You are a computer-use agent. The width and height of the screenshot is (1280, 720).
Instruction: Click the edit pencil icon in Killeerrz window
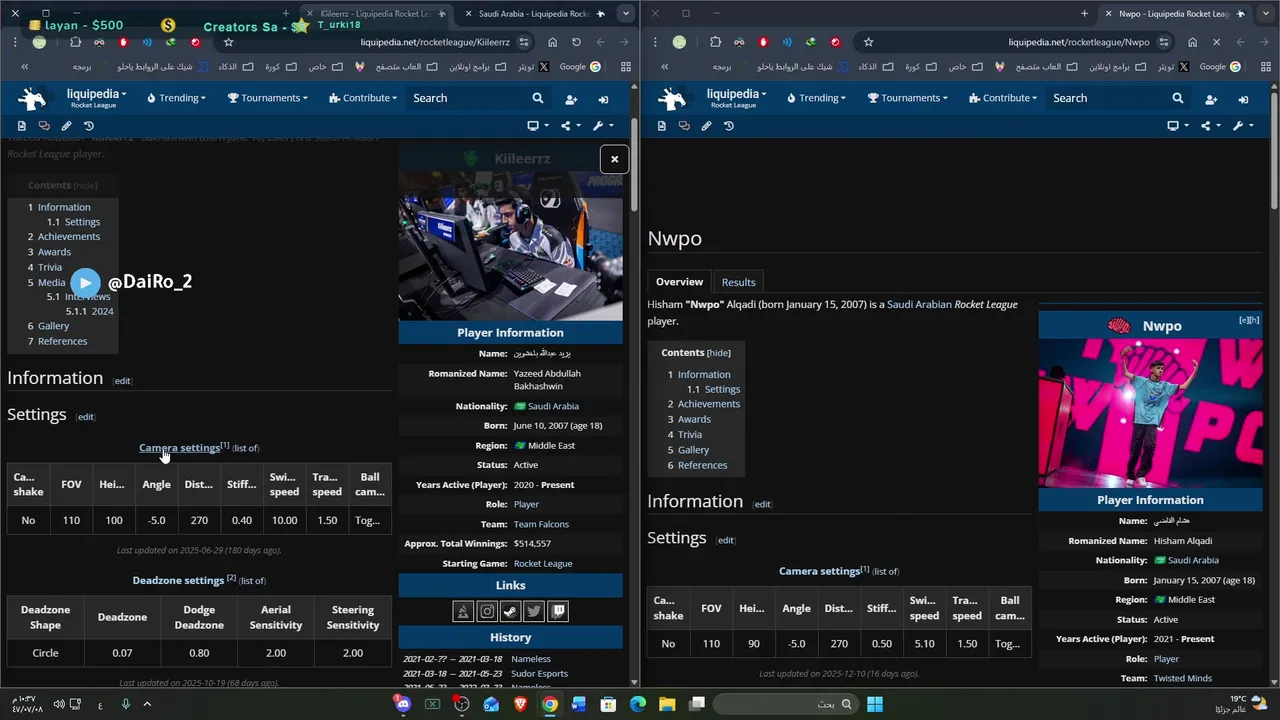(x=66, y=126)
